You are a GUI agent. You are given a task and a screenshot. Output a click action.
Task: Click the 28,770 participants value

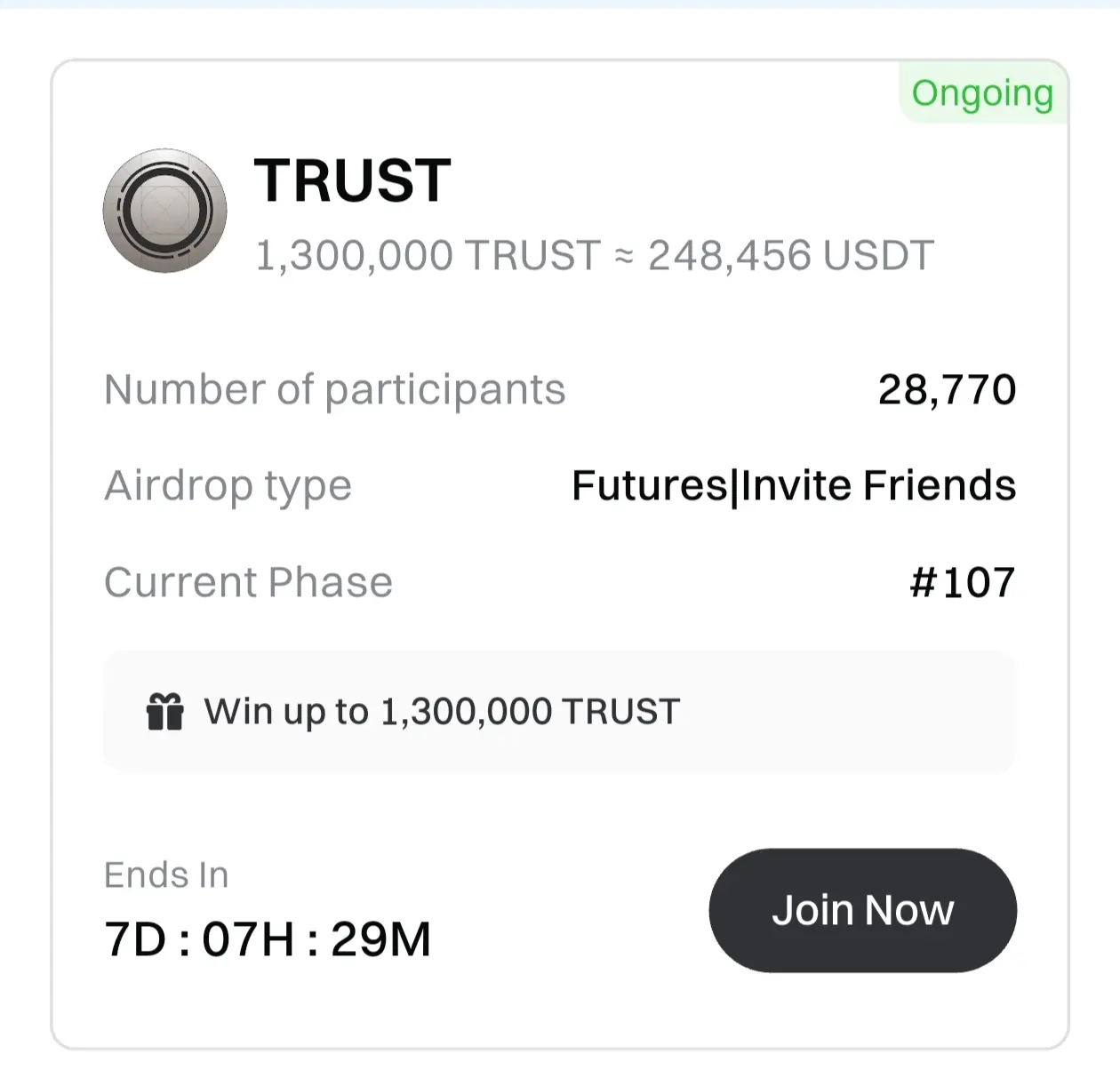pos(947,389)
